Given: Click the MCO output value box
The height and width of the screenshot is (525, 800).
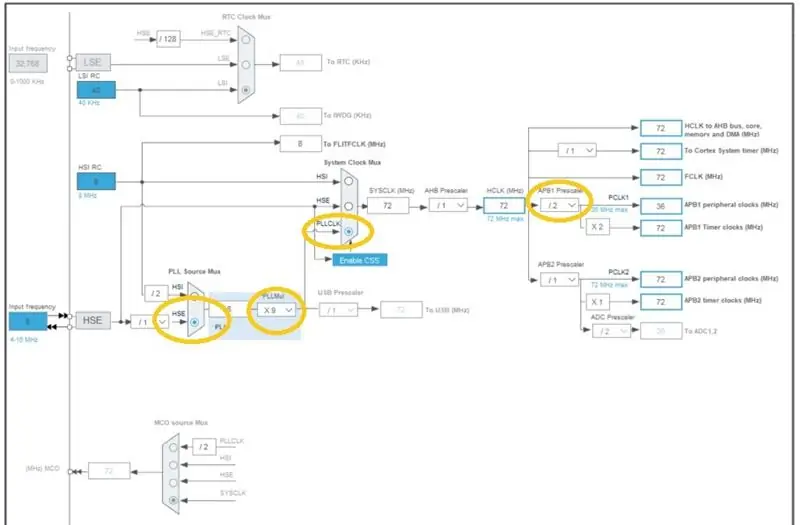Looking at the screenshot, I should click(x=109, y=470).
